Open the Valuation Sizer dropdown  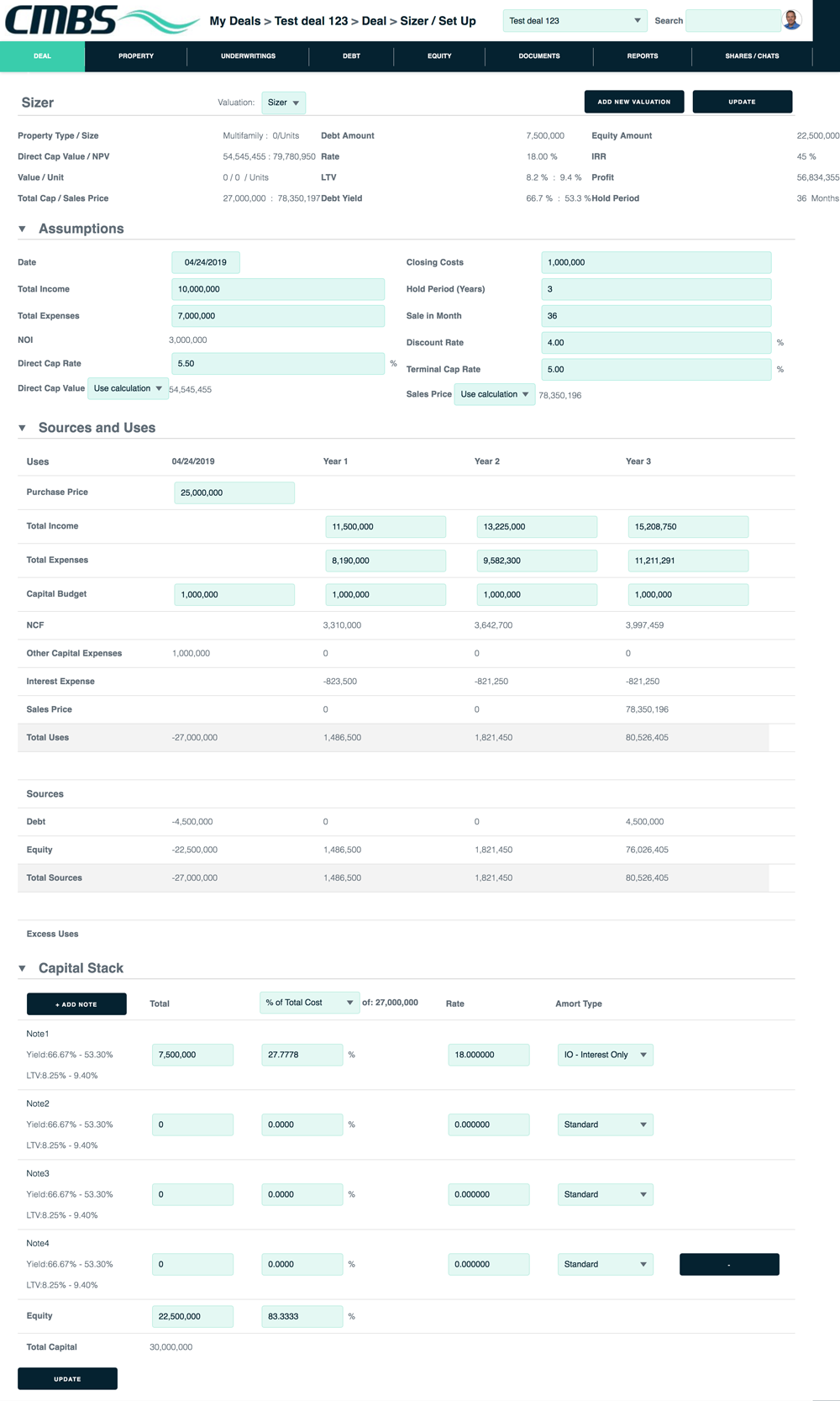pos(283,103)
